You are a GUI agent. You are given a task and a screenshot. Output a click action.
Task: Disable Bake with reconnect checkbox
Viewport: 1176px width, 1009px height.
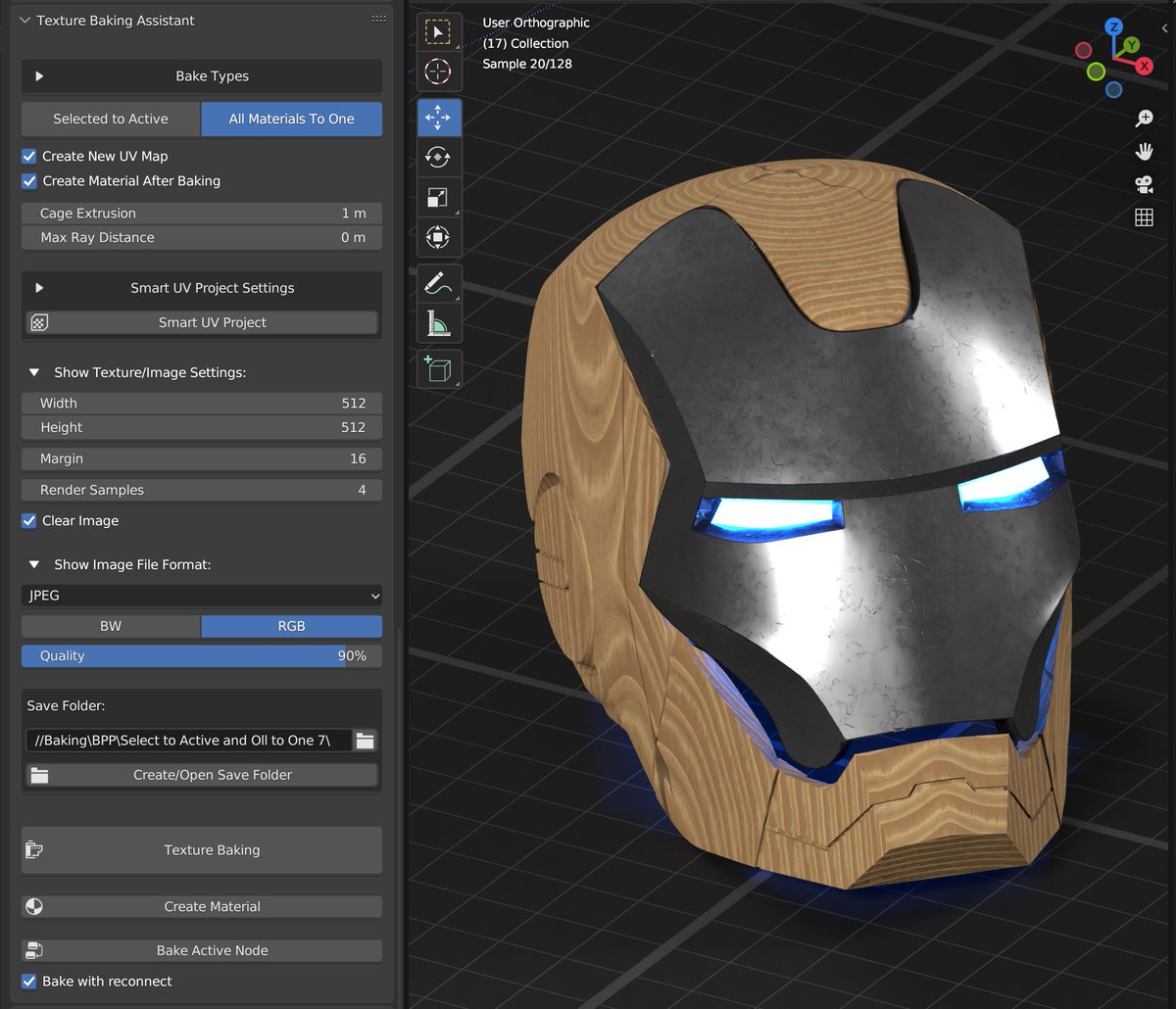pos(29,981)
